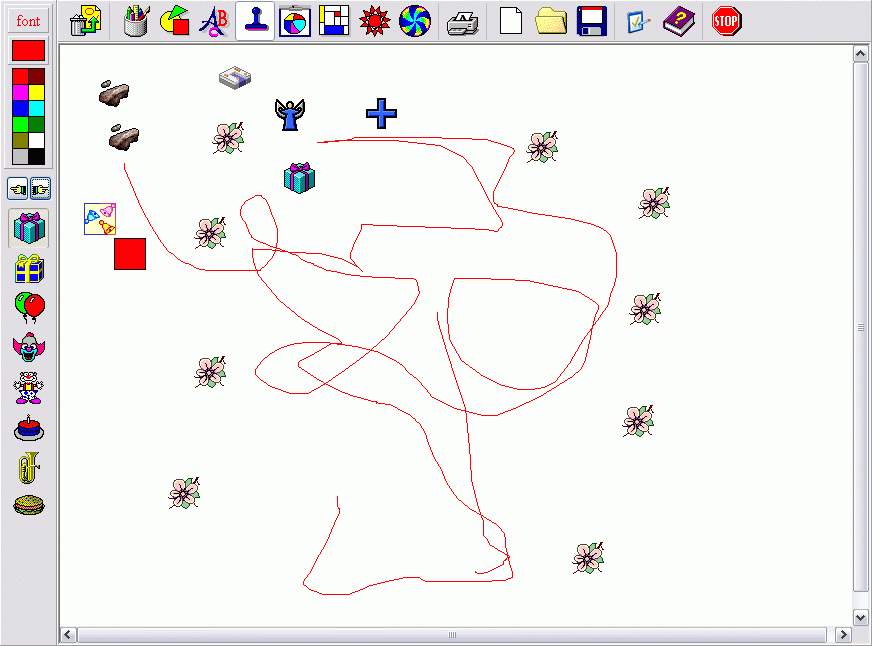Select the blue and yellow present stamp
872x646 pixels.
29,269
